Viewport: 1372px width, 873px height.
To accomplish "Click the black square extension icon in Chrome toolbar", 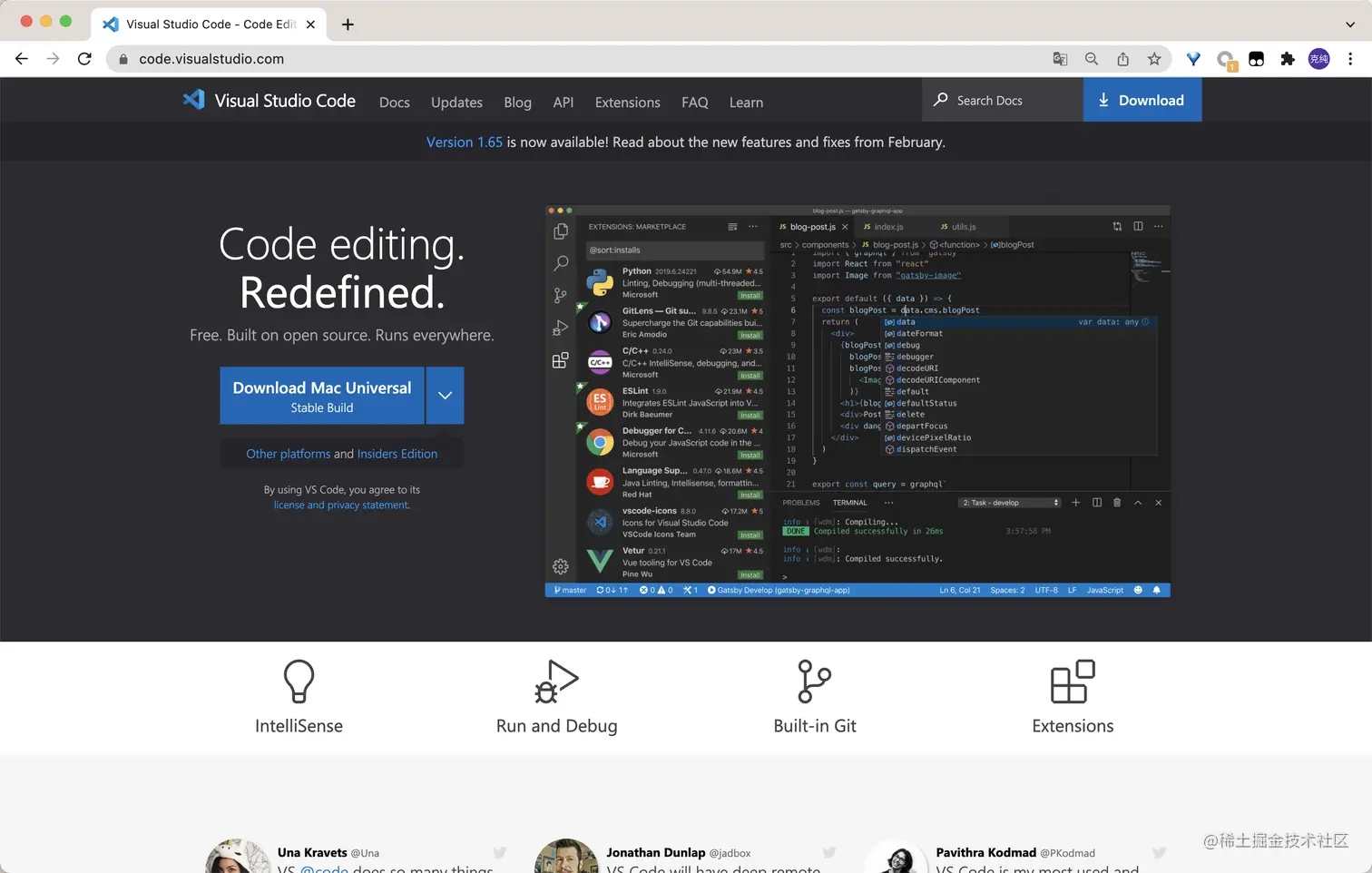I will pos(1256,59).
